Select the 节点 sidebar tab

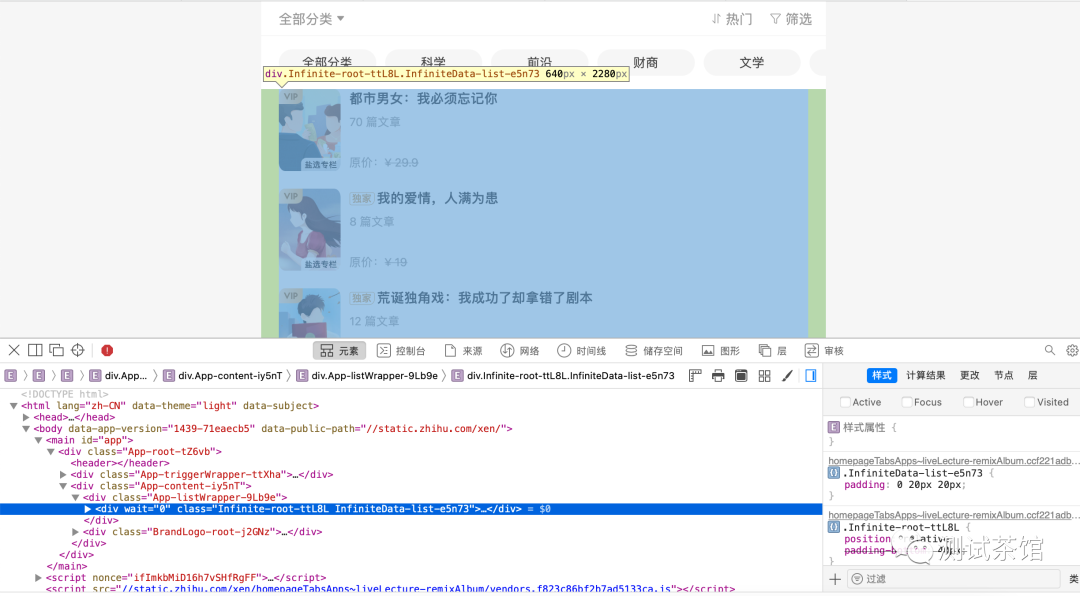[1004, 376]
